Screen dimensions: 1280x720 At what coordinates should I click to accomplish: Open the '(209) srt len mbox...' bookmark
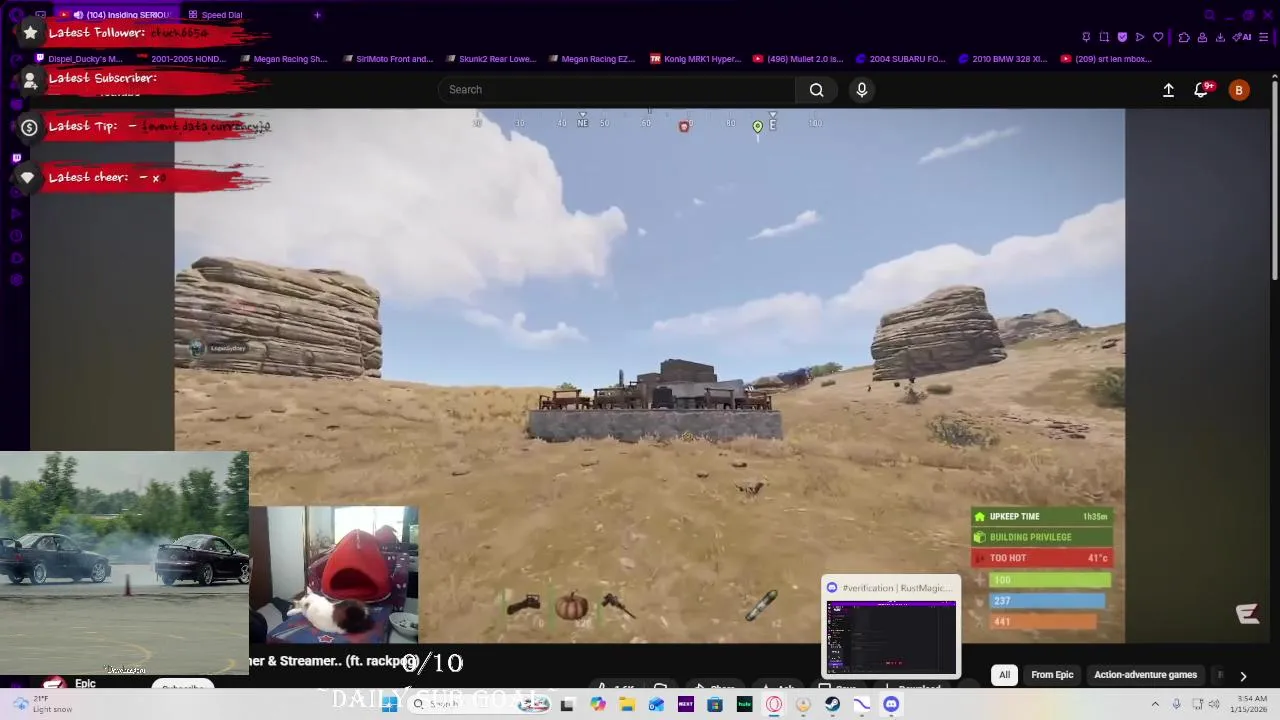[1106, 59]
